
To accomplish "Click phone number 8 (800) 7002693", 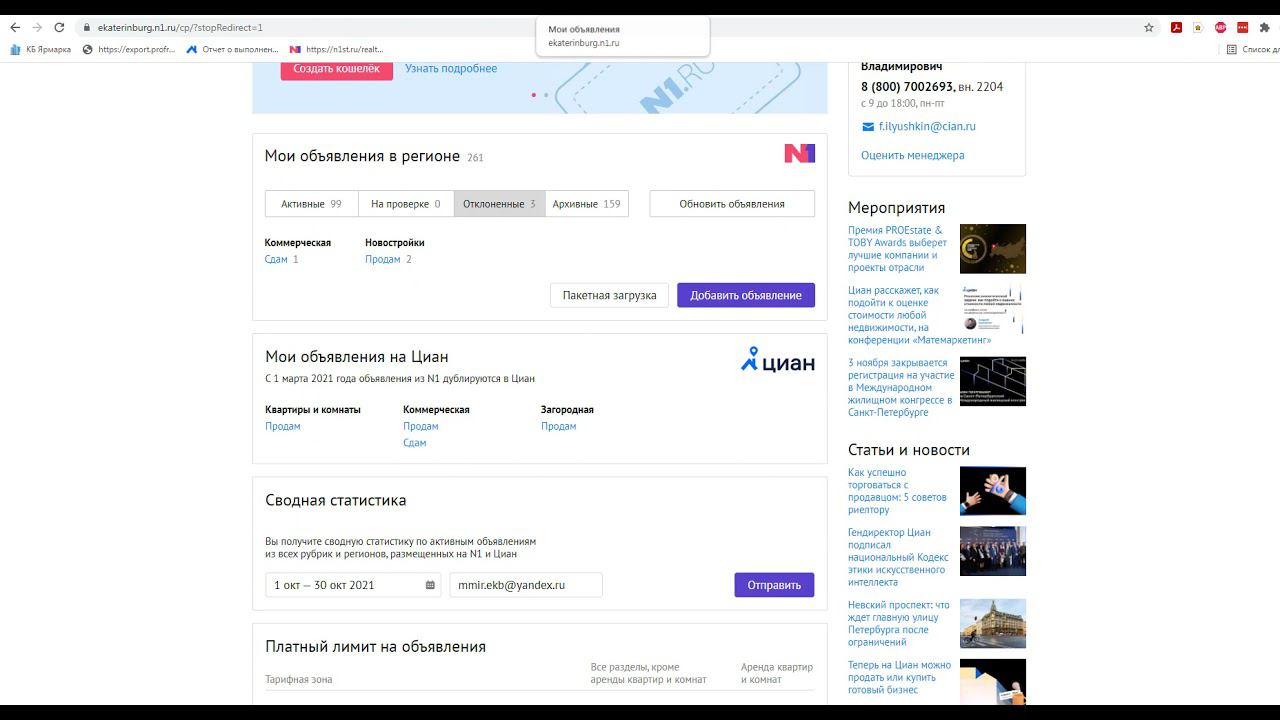I will pyautogui.click(x=907, y=87).
